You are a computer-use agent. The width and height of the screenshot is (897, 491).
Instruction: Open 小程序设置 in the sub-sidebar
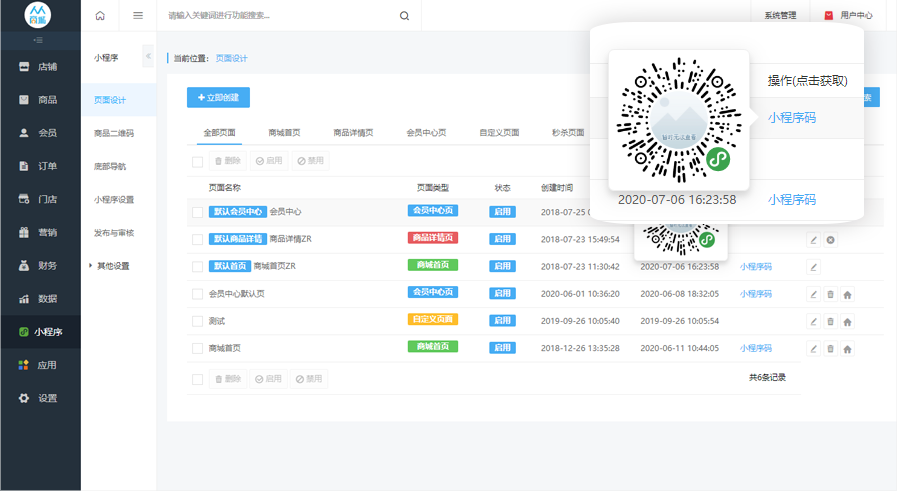click(114, 200)
